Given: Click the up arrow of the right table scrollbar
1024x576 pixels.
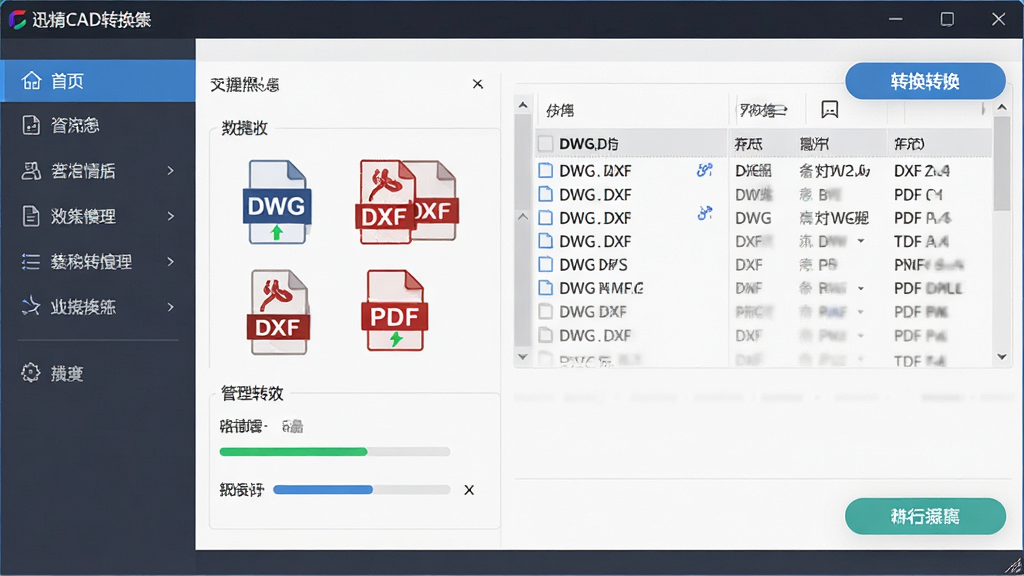Looking at the screenshot, I should (1002, 106).
